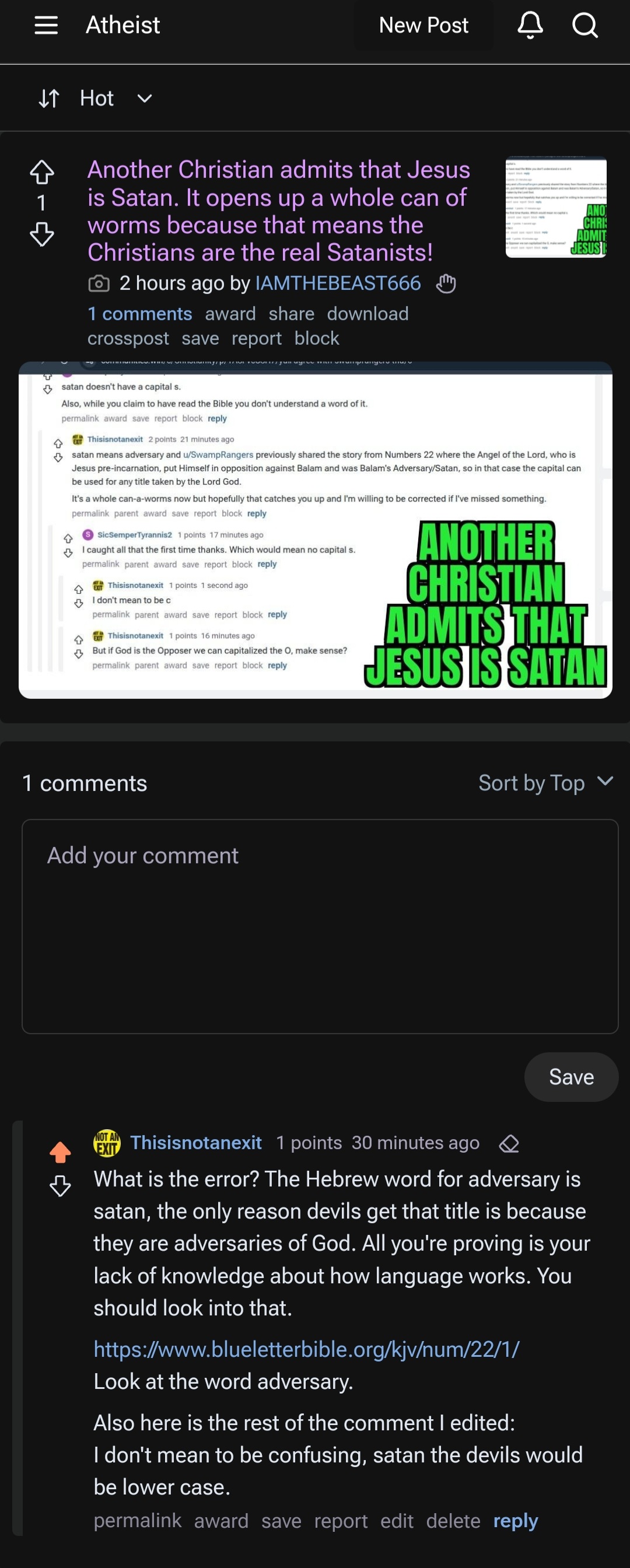Open the notifications bell
Image resolution: width=630 pixels, height=1568 pixels.
point(530,25)
